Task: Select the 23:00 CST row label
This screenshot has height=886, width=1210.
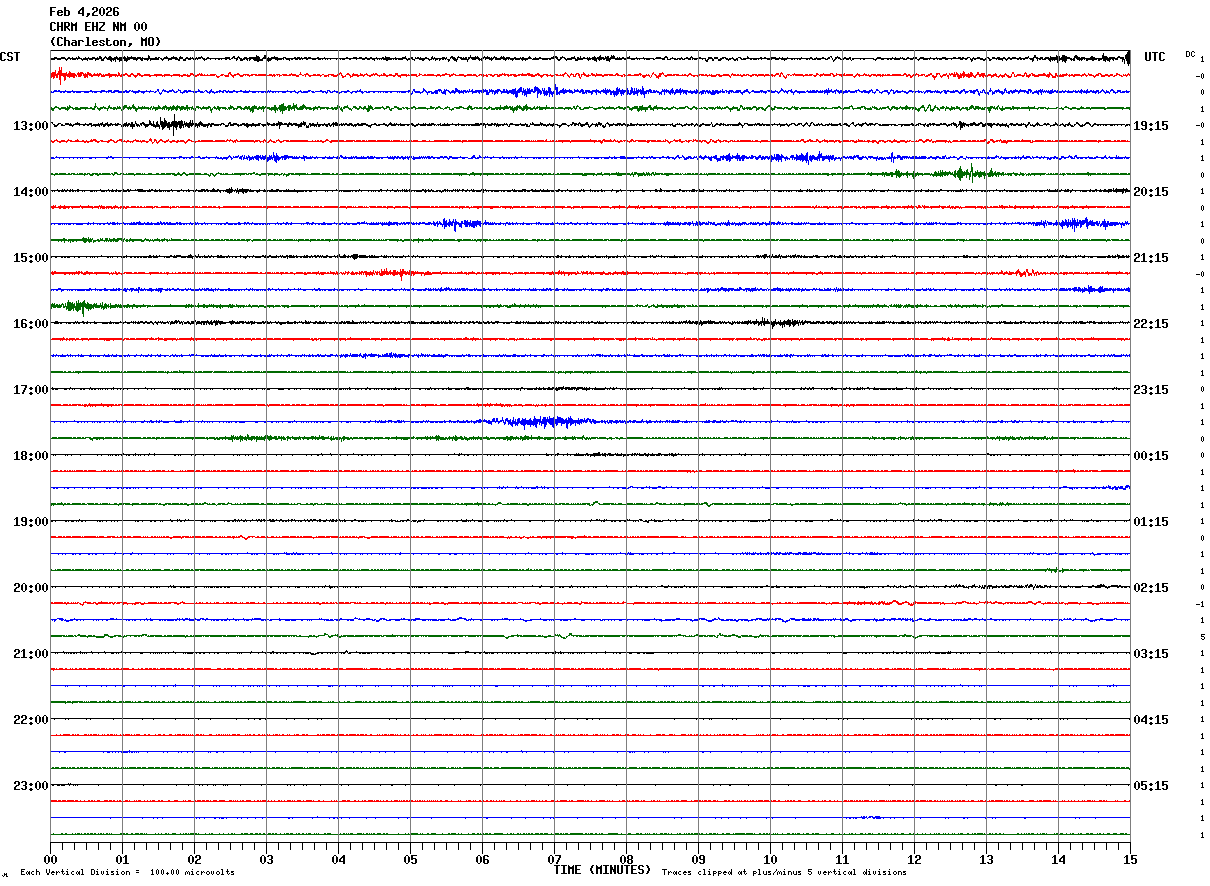Action: [30, 786]
